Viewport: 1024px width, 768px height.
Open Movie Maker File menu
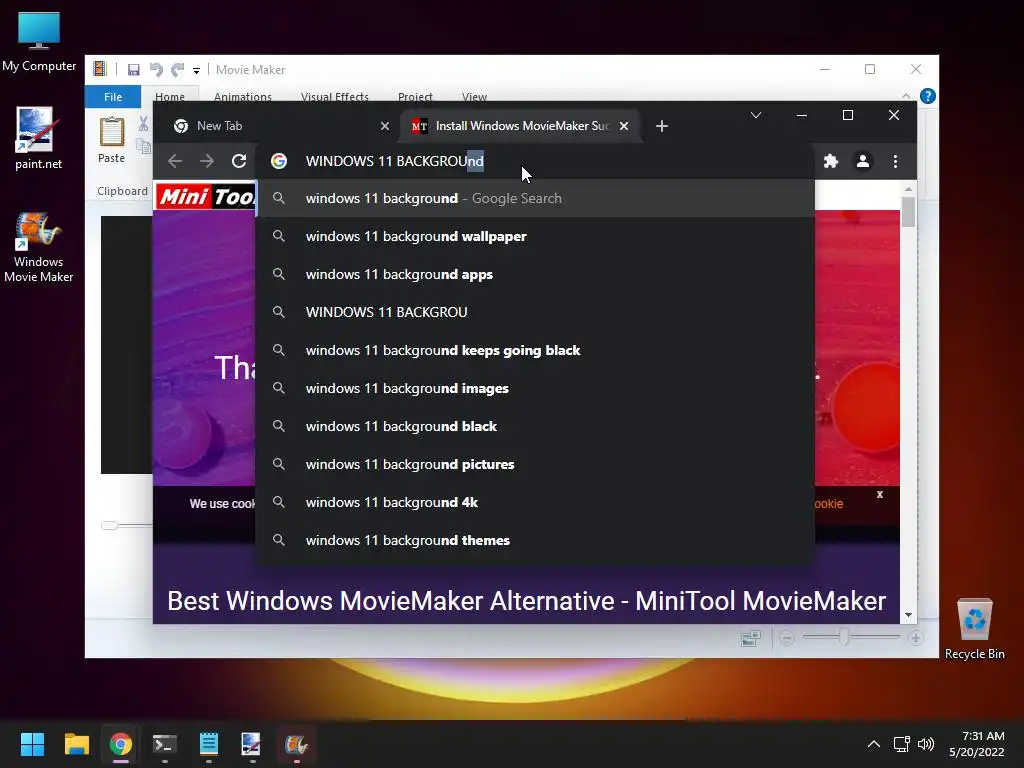pyautogui.click(x=113, y=97)
